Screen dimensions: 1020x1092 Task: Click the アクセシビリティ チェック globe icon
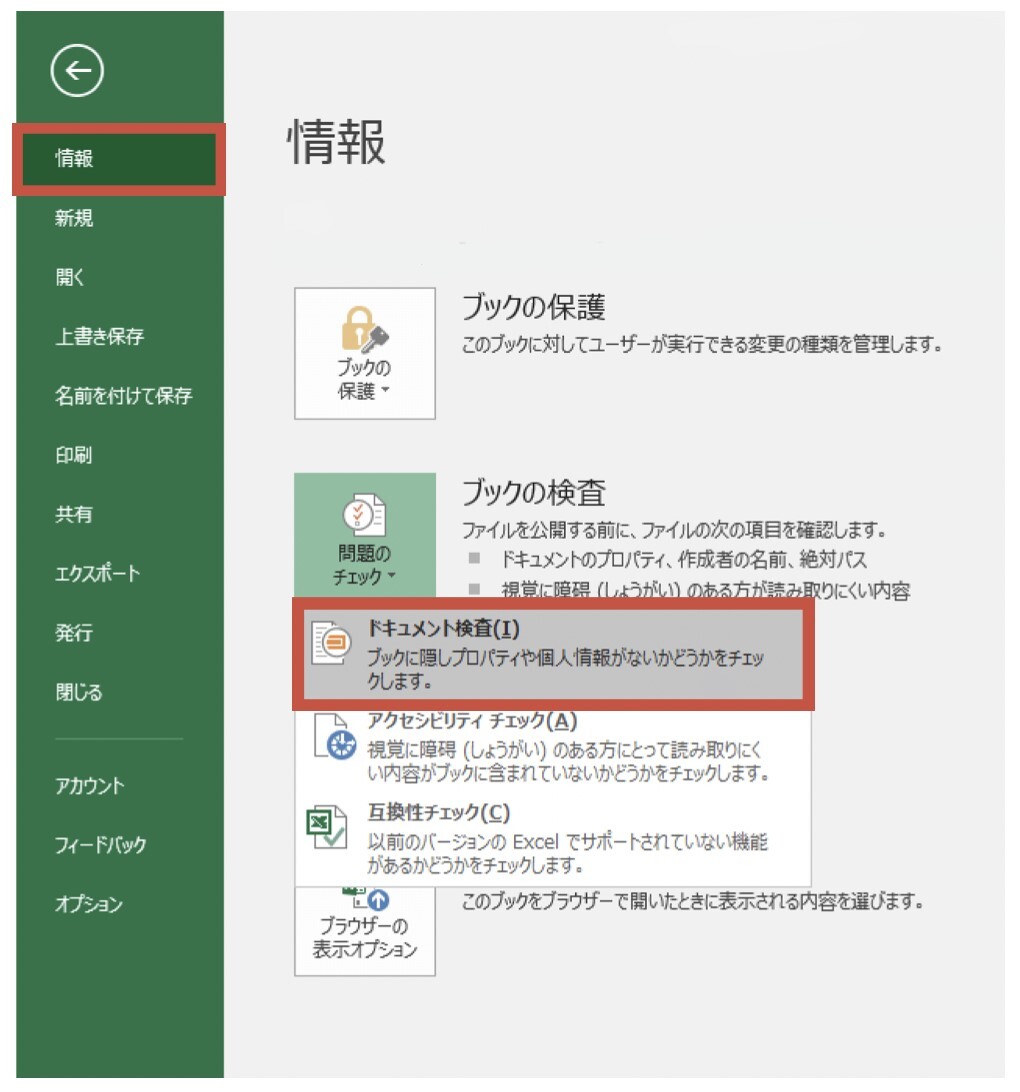(338, 740)
